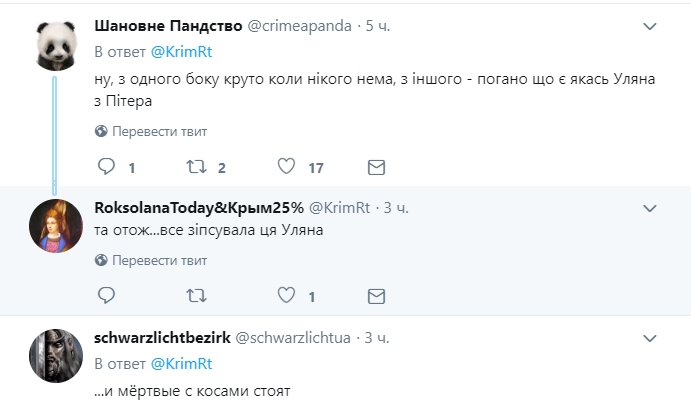Open more options for crimeapanda tweet
The height and width of the screenshot is (406, 691).
(650, 25)
